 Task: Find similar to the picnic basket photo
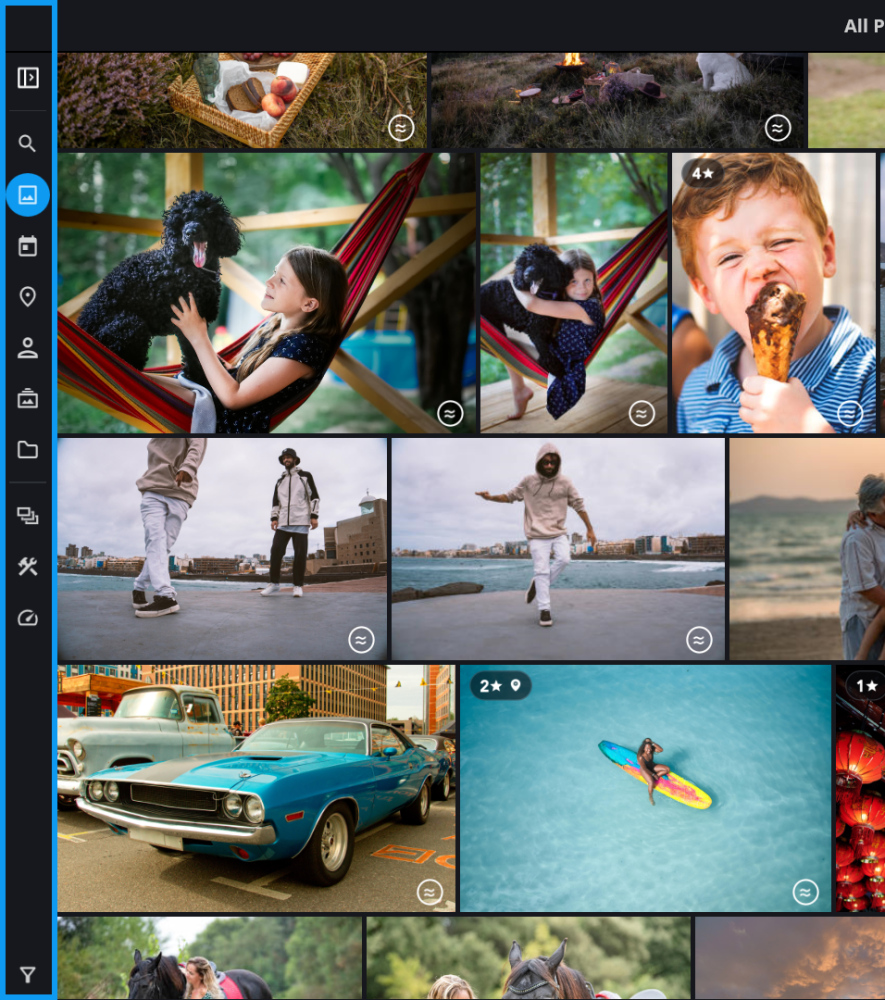click(x=401, y=128)
